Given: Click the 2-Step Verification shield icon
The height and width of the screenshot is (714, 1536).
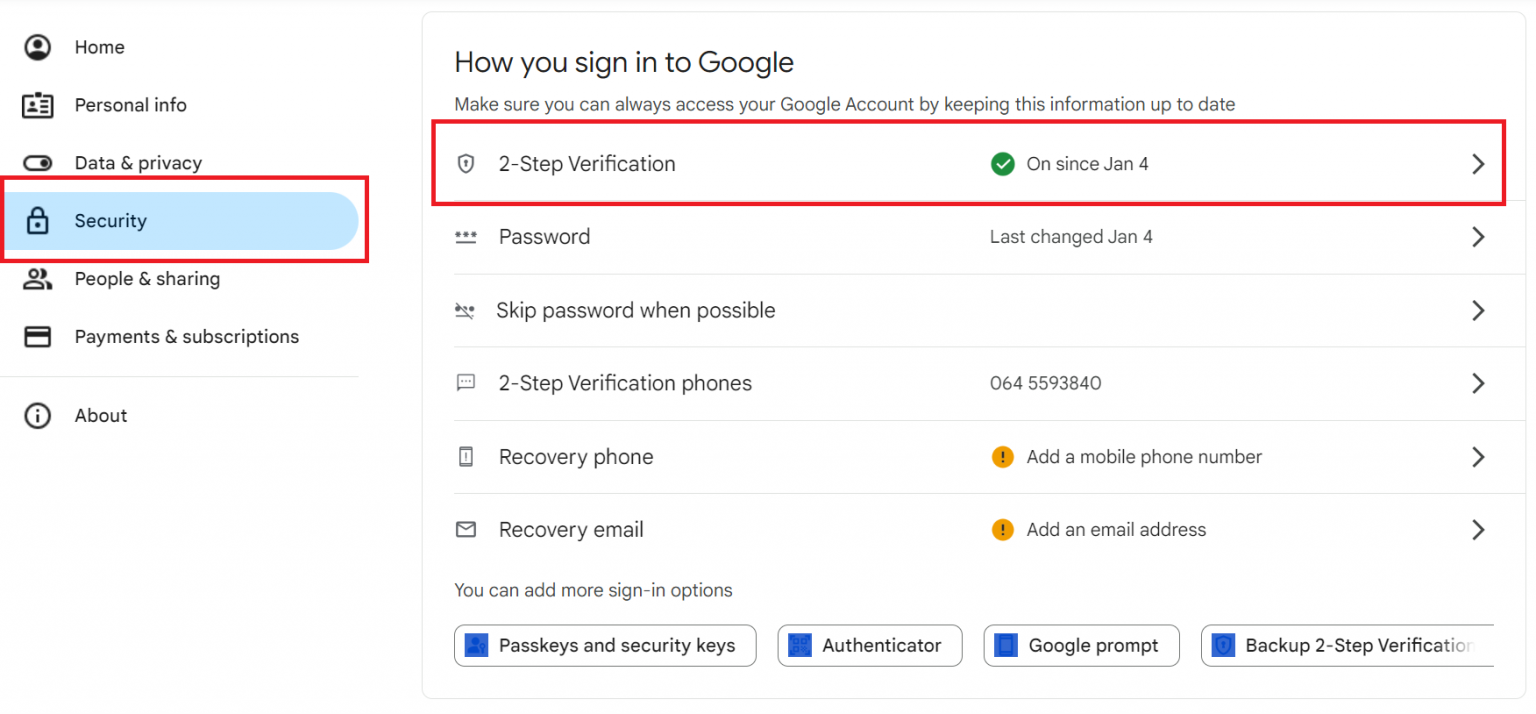Looking at the screenshot, I should pos(466,163).
